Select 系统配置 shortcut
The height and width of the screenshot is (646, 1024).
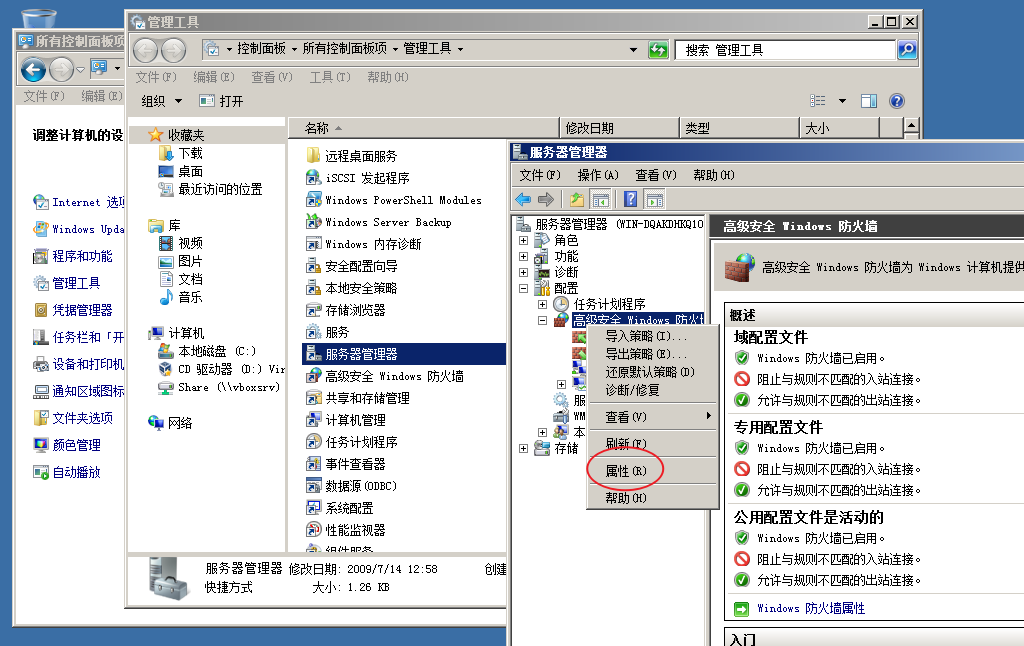click(340, 508)
